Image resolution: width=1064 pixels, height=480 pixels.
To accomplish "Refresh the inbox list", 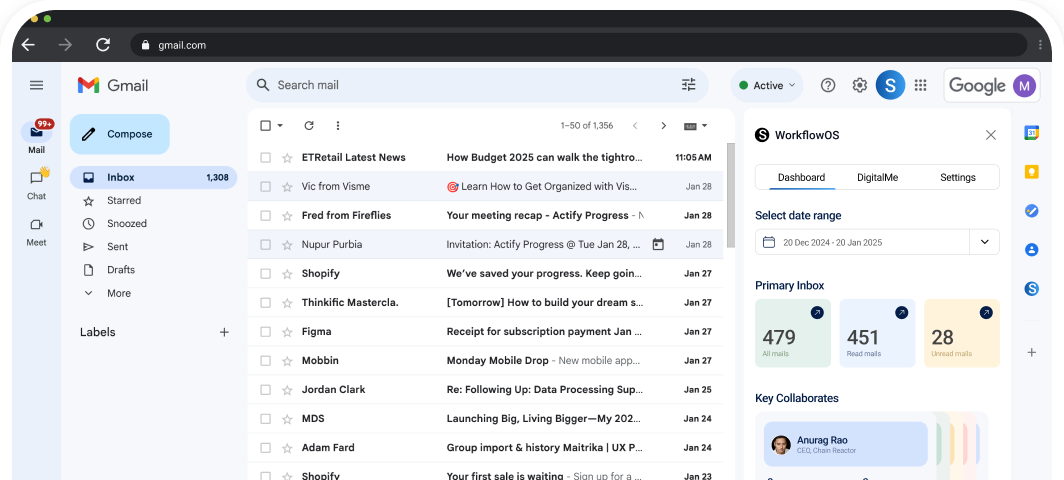I will pyautogui.click(x=309, y=126).
